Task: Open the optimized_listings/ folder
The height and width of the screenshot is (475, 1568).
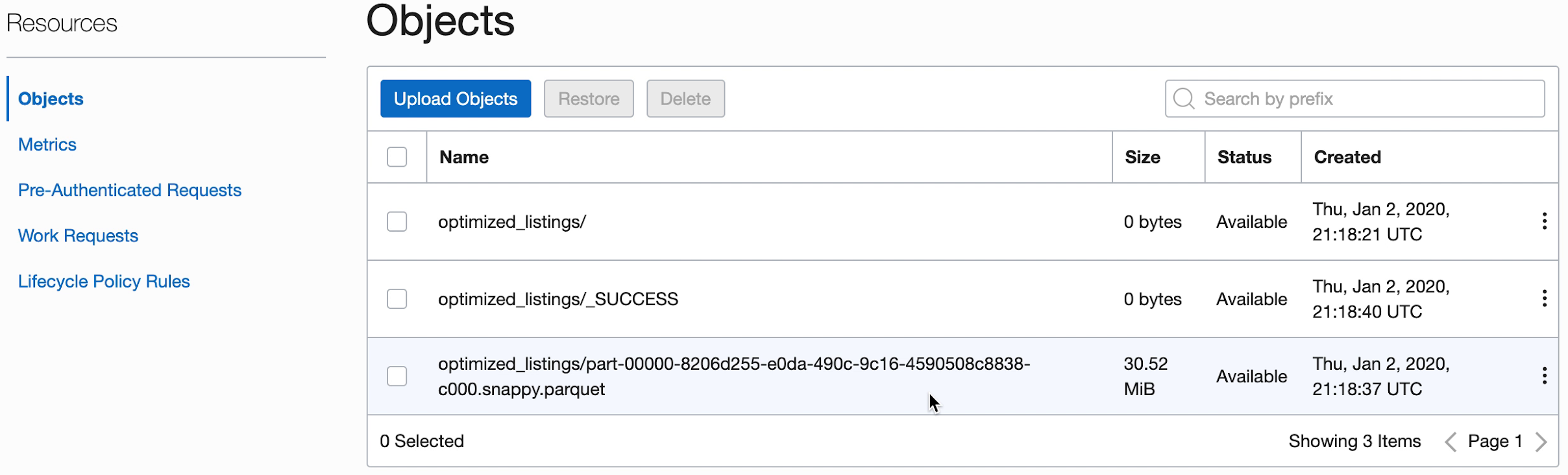Action: 512,221
